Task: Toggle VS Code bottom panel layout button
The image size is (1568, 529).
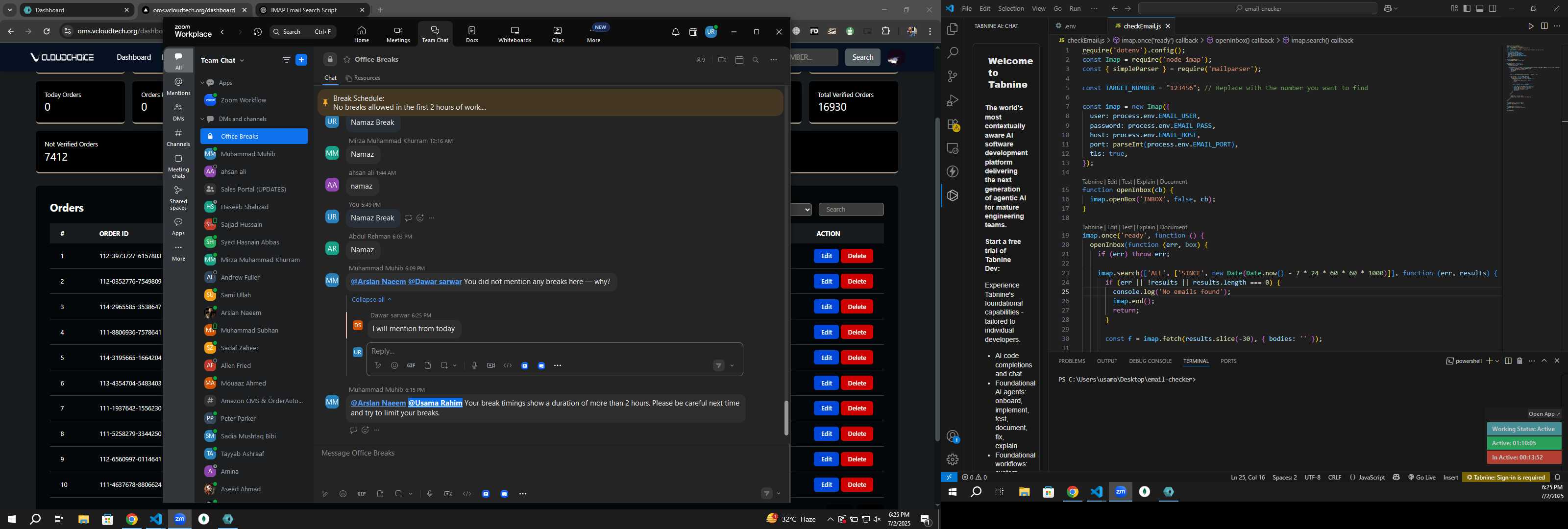Action: point(1480,8)
